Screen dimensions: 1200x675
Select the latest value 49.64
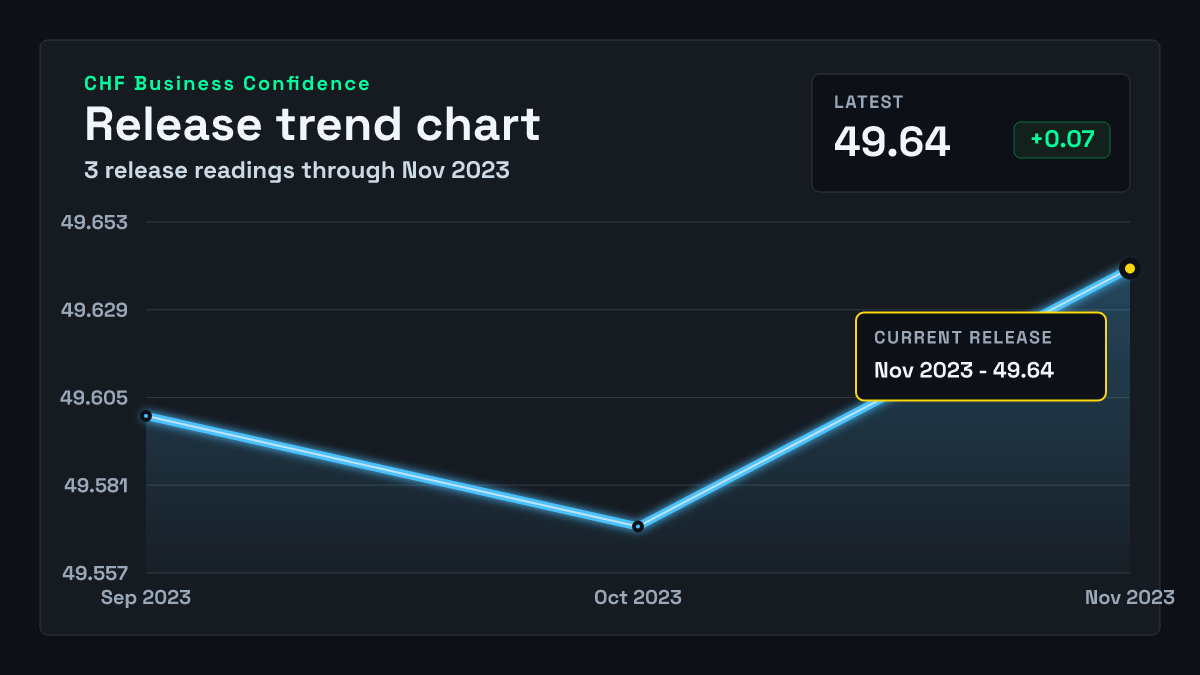[x=892, y=141]
